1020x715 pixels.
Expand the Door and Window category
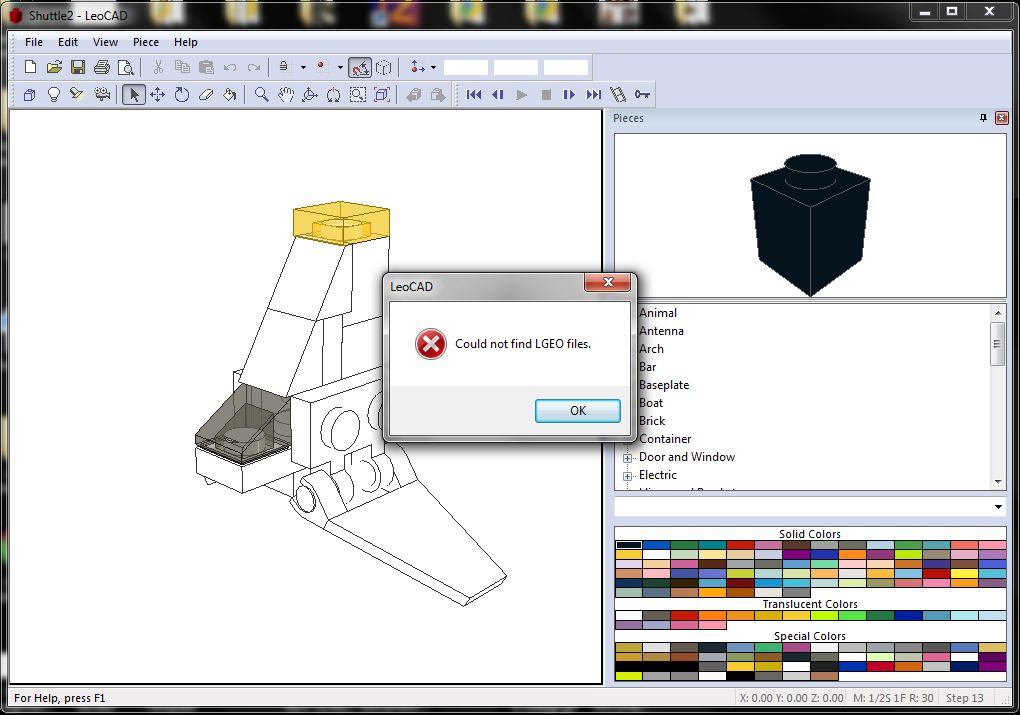(x=628, y=458)
